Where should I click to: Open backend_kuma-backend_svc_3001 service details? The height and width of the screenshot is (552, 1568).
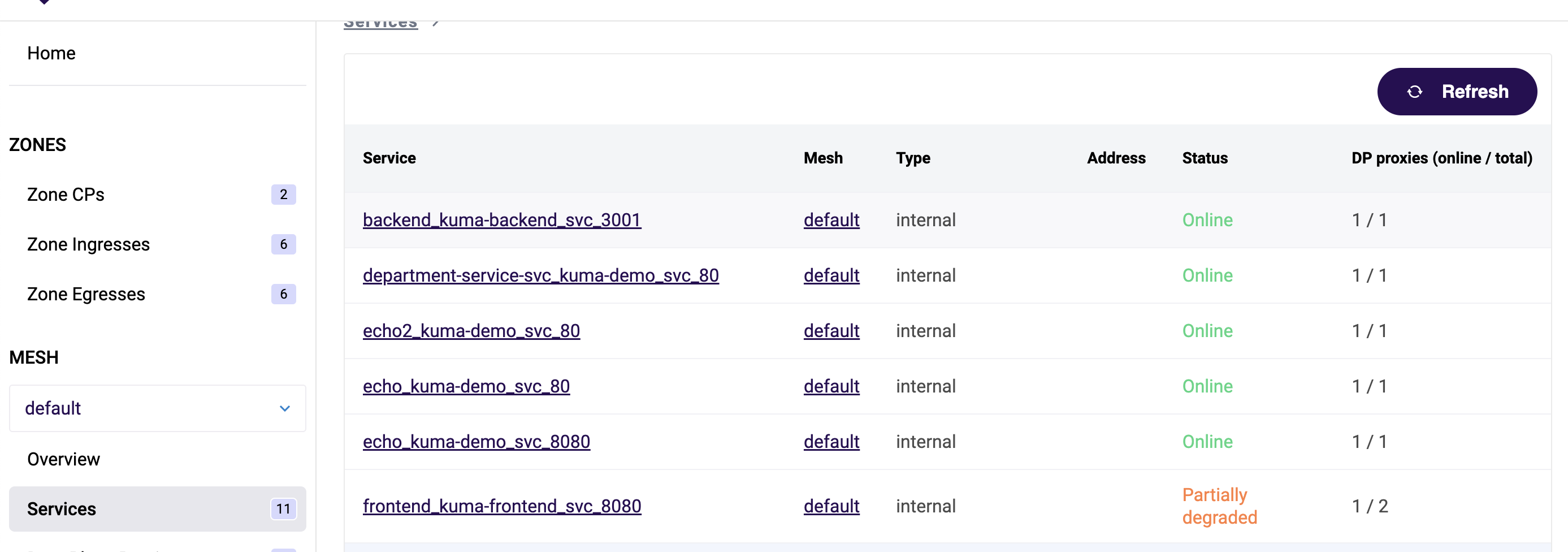click(x=501, y=220)
